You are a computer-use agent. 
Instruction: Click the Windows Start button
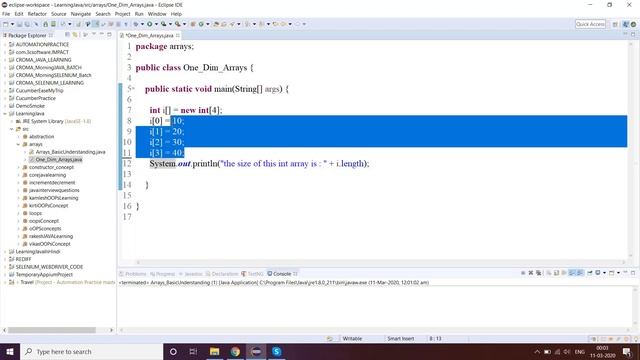10,351
